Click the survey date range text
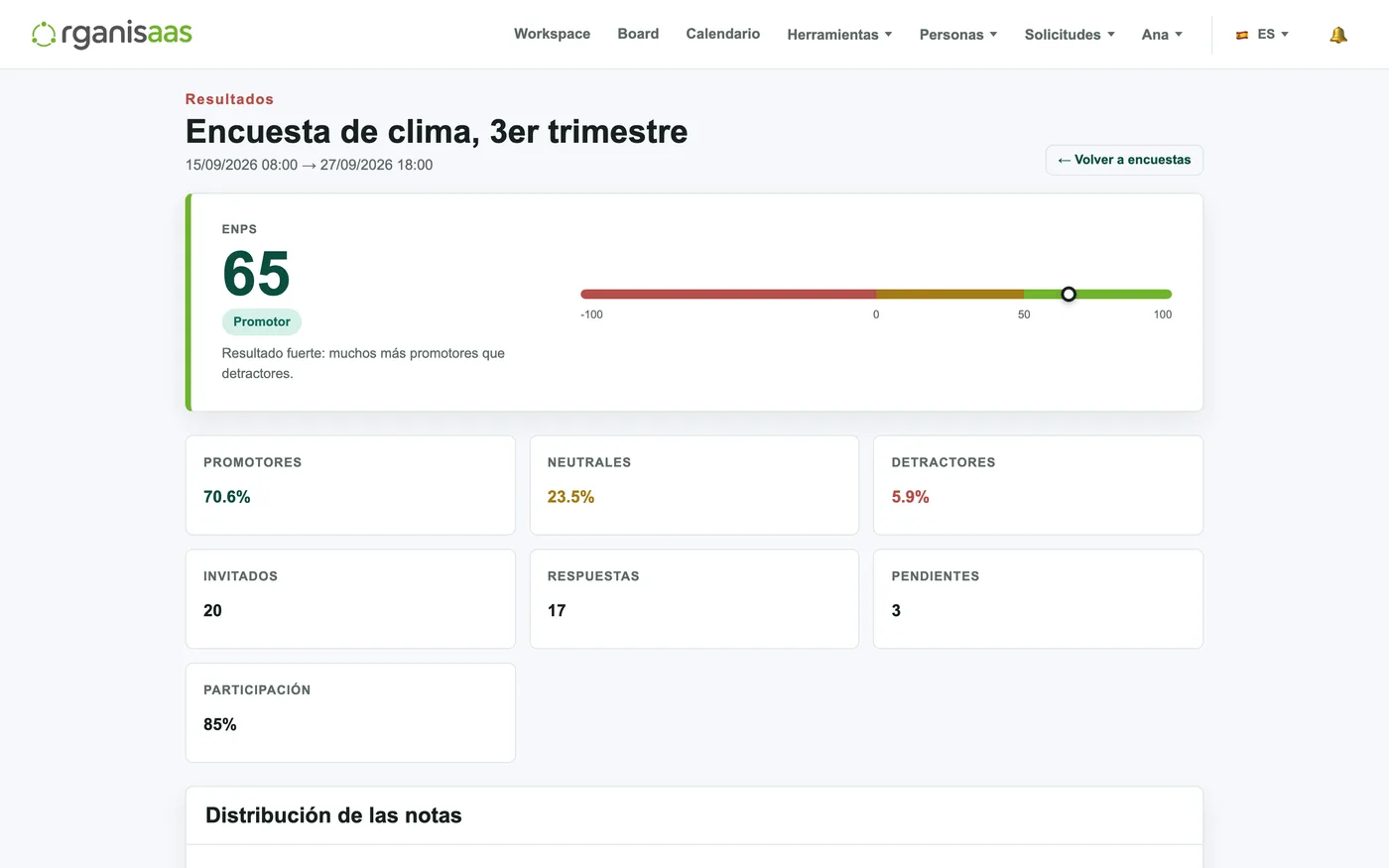 309,165
